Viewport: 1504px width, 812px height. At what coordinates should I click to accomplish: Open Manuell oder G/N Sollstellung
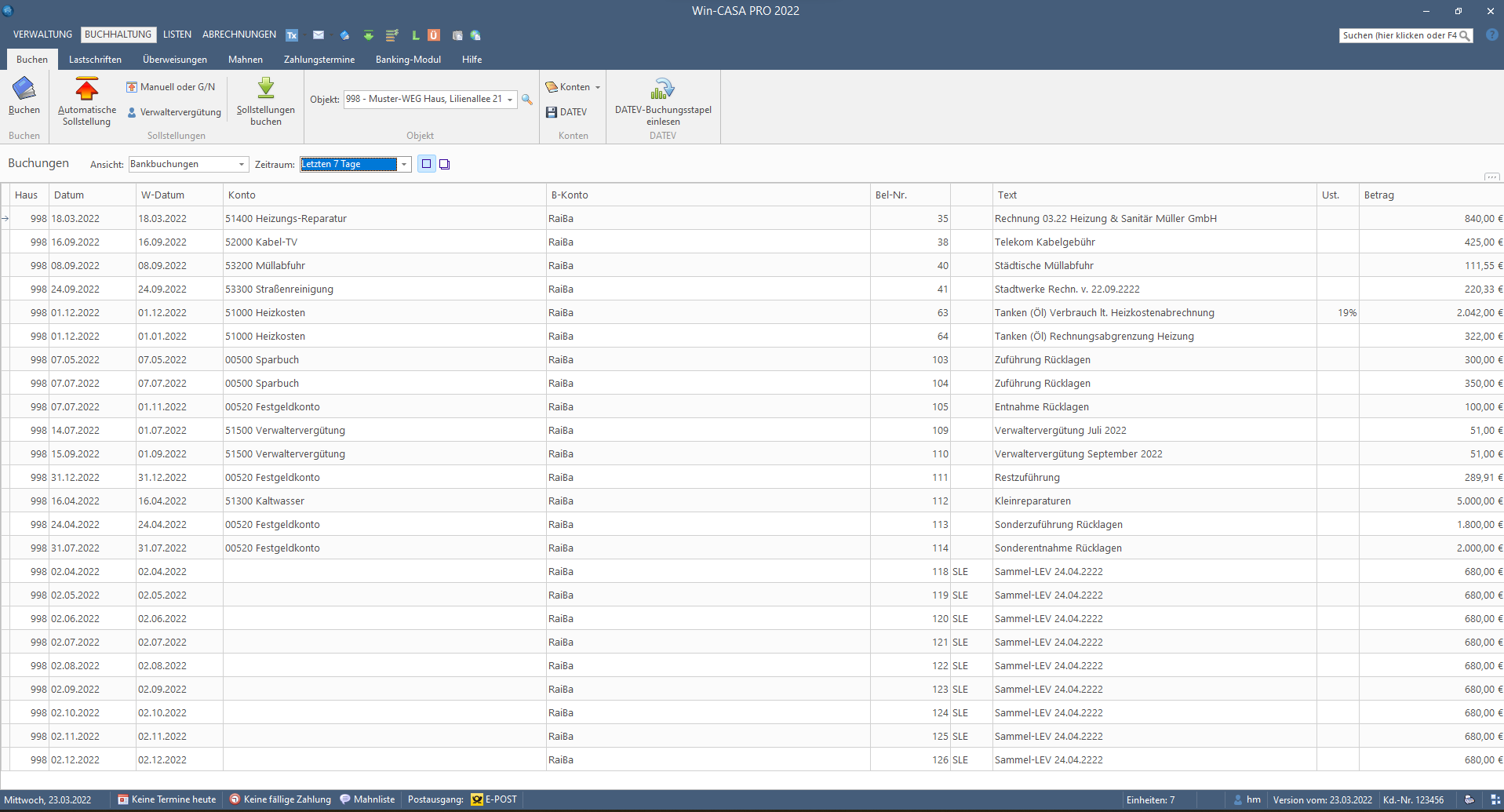click(x=170, y=87)
